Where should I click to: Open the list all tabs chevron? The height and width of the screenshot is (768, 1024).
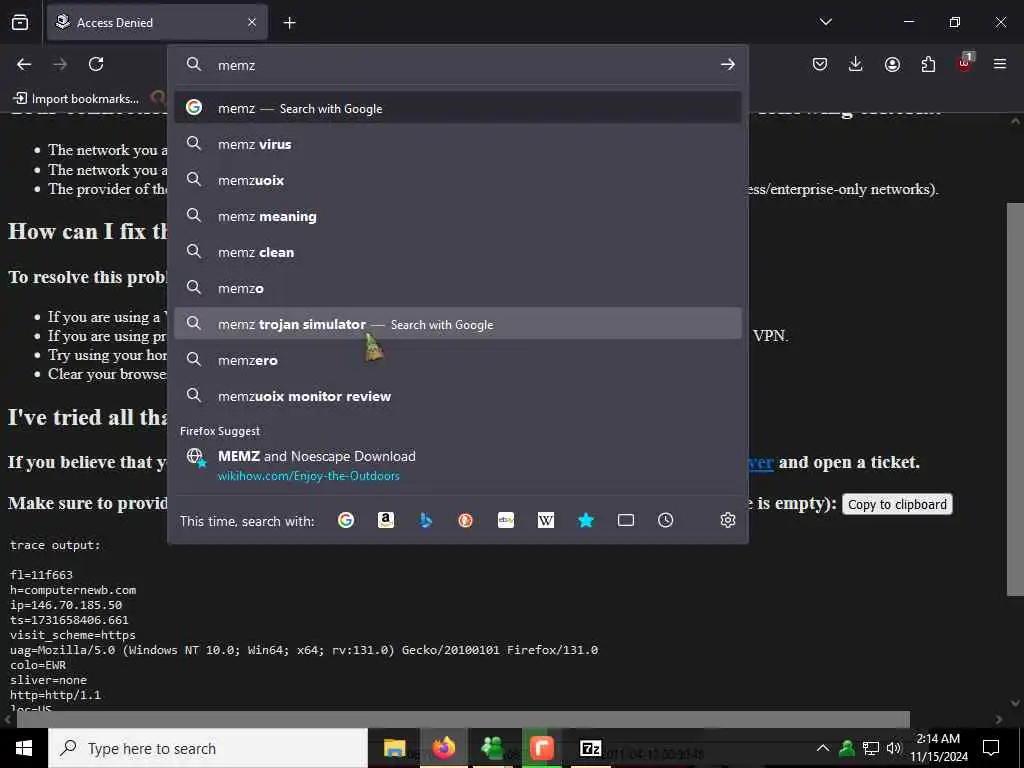pyautogui.click(x=826, y=22)
